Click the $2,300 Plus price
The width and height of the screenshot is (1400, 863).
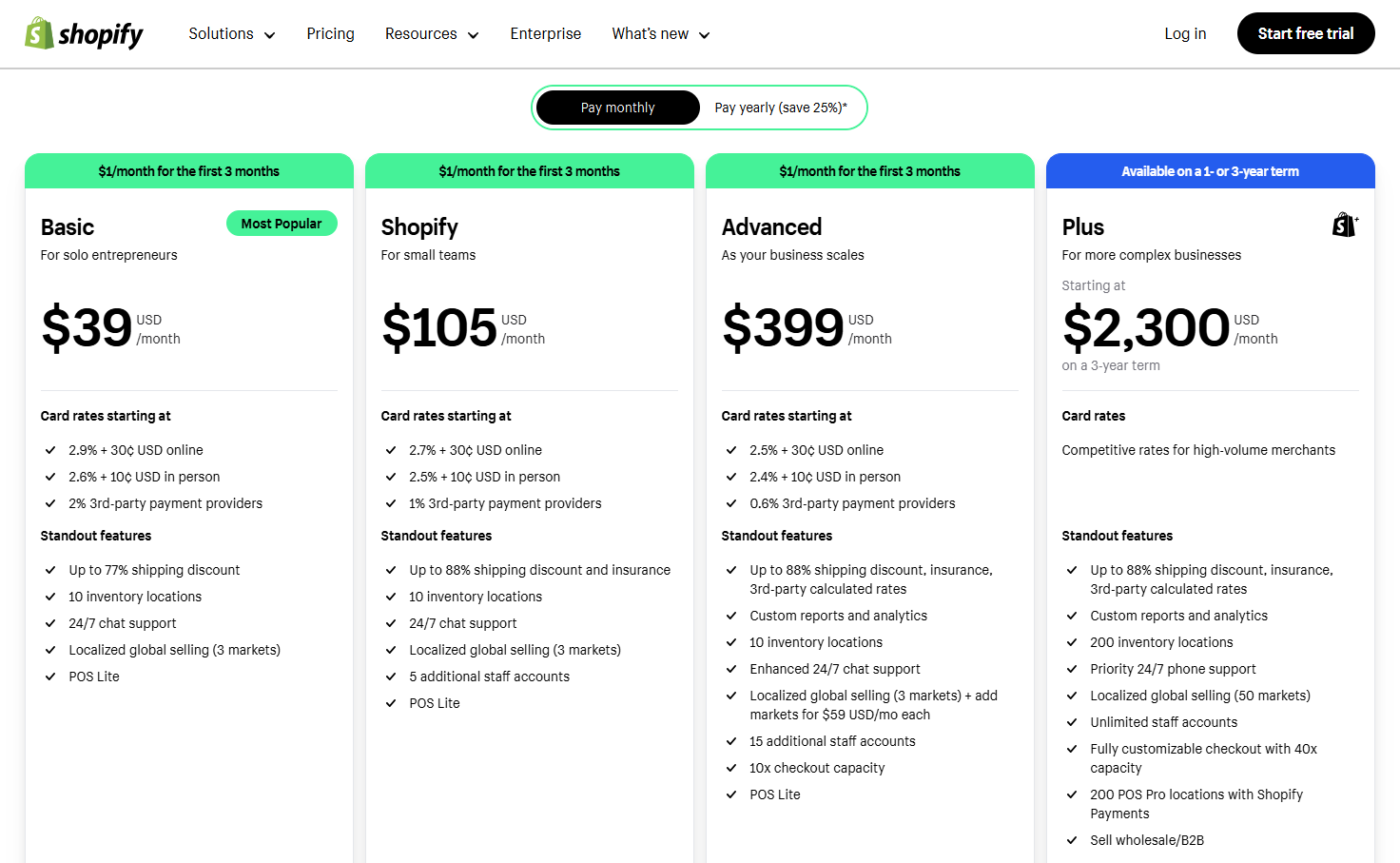[x=1146, y=328]
